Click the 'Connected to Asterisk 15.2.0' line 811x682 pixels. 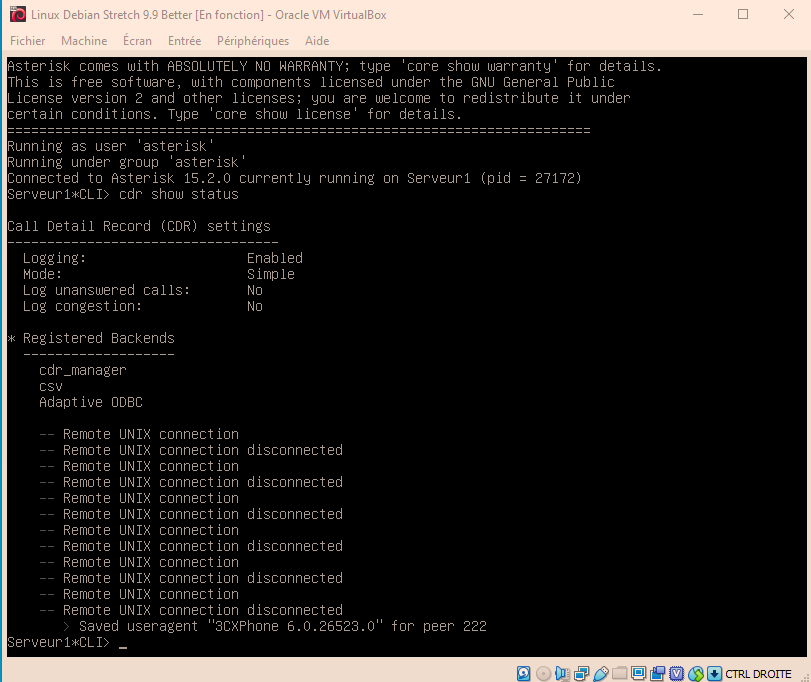(294, 178)
